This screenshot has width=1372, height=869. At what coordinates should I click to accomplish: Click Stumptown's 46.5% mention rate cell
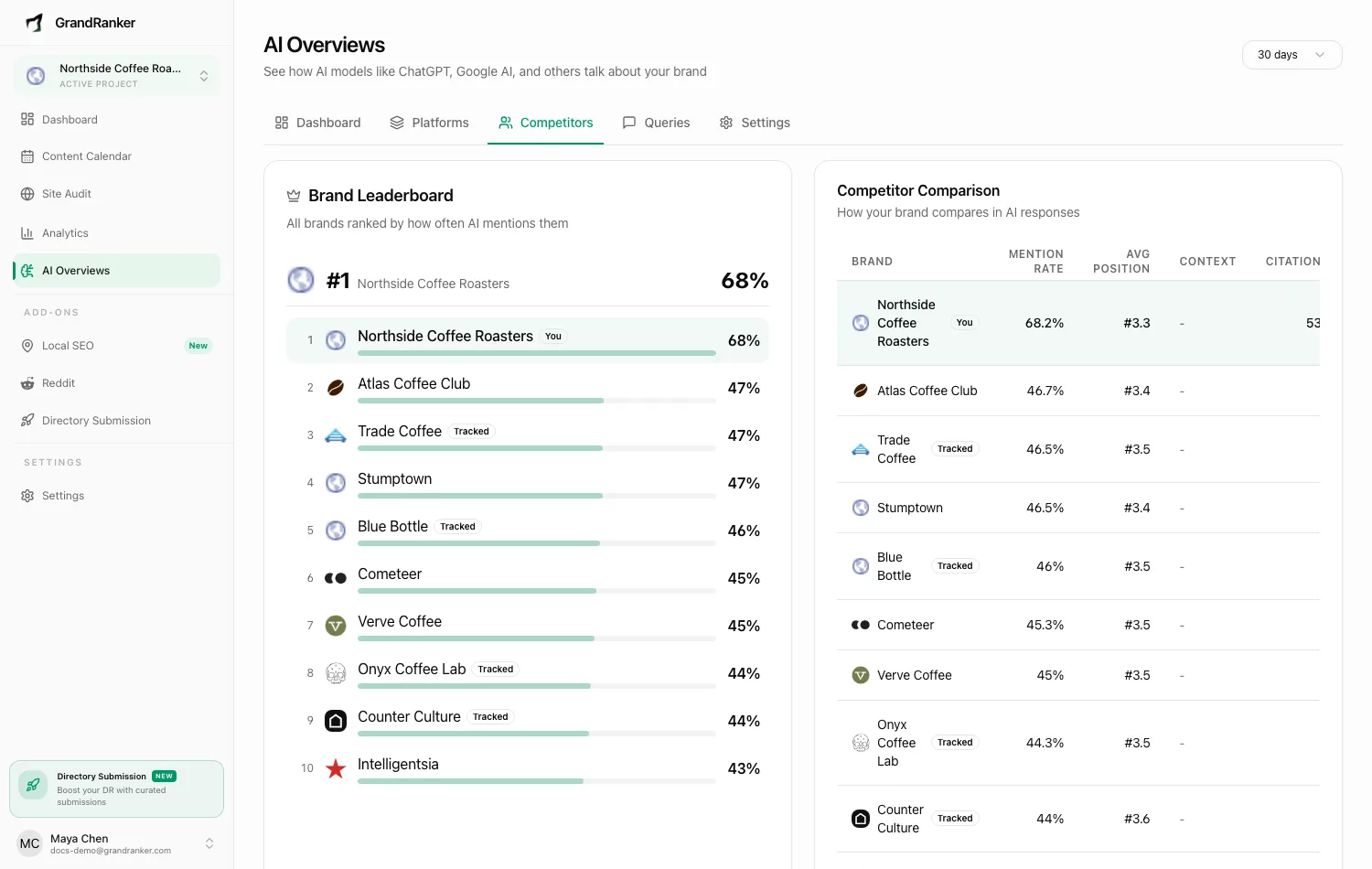pos(1045,508)
